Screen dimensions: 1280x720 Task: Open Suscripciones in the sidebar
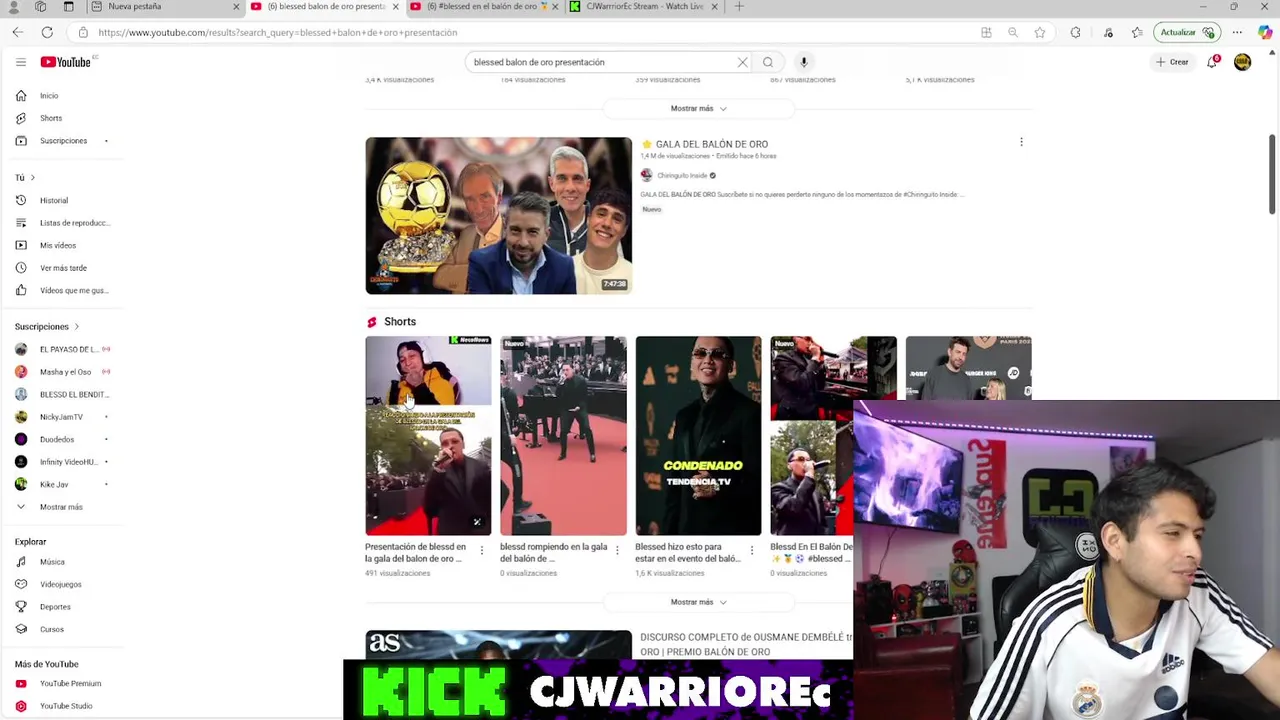click(62, 141)
